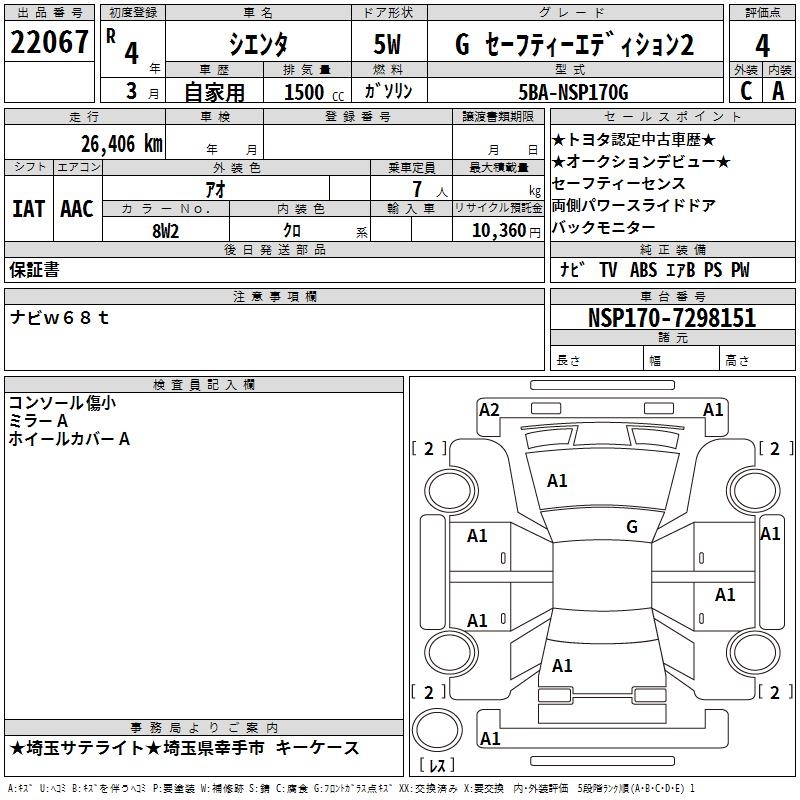Viewport: 800px width, 800px height.
Task: Click the [レス] spare tire label
Action: tap(437, 765)
